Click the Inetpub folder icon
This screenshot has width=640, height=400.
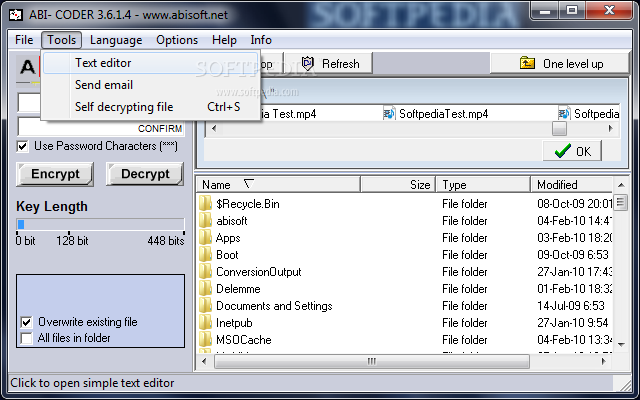coord(205,323)
